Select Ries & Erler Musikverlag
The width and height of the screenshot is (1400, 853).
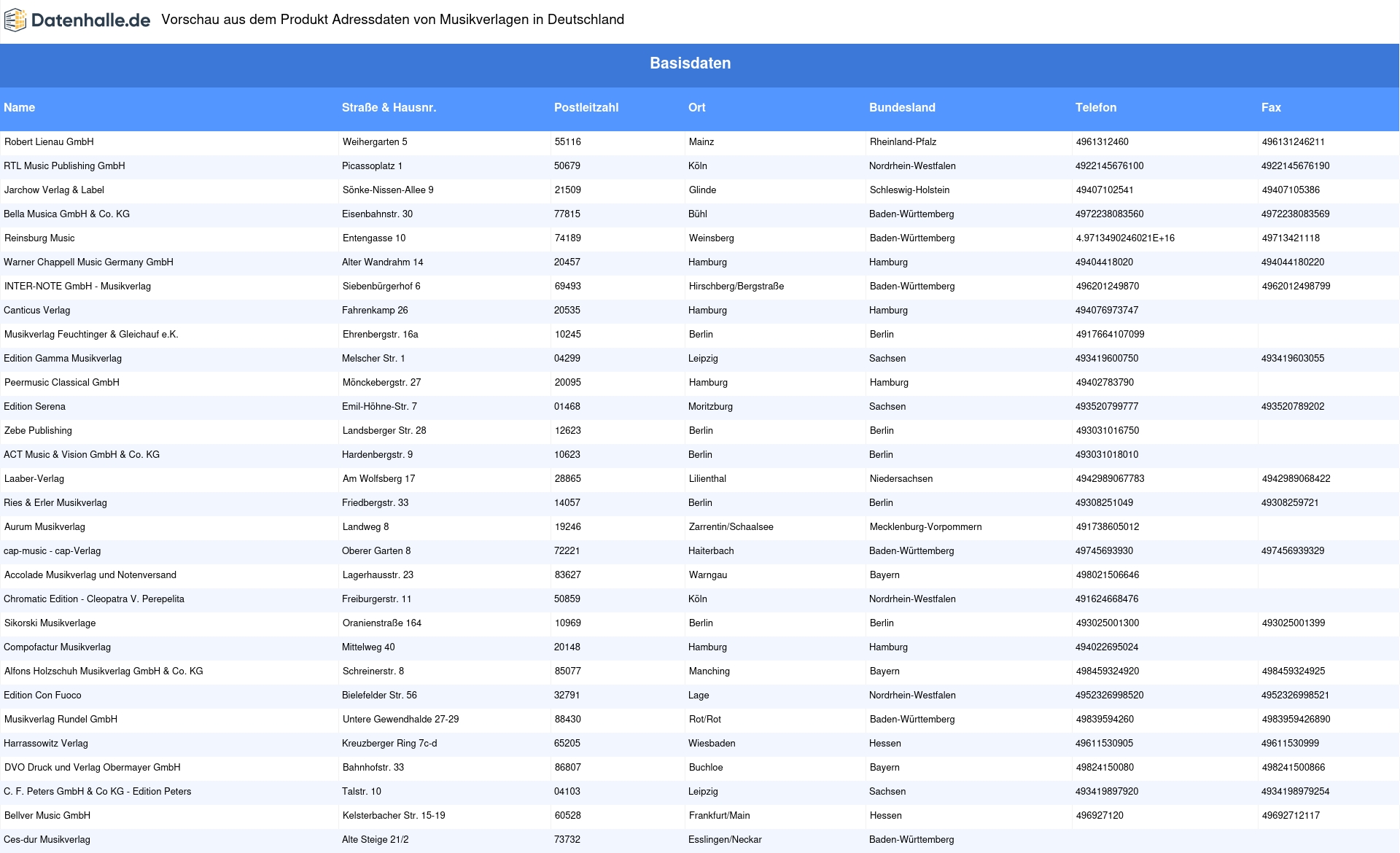click(x=55, y=503)
